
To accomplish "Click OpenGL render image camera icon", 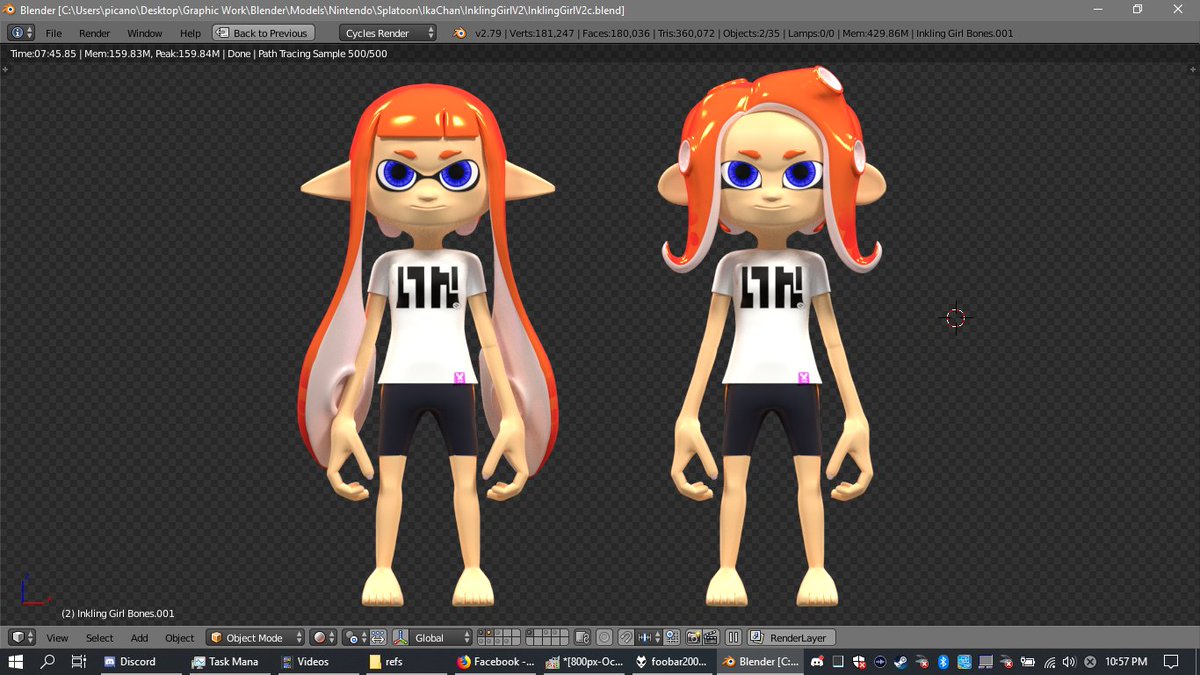I will [693, 637].
